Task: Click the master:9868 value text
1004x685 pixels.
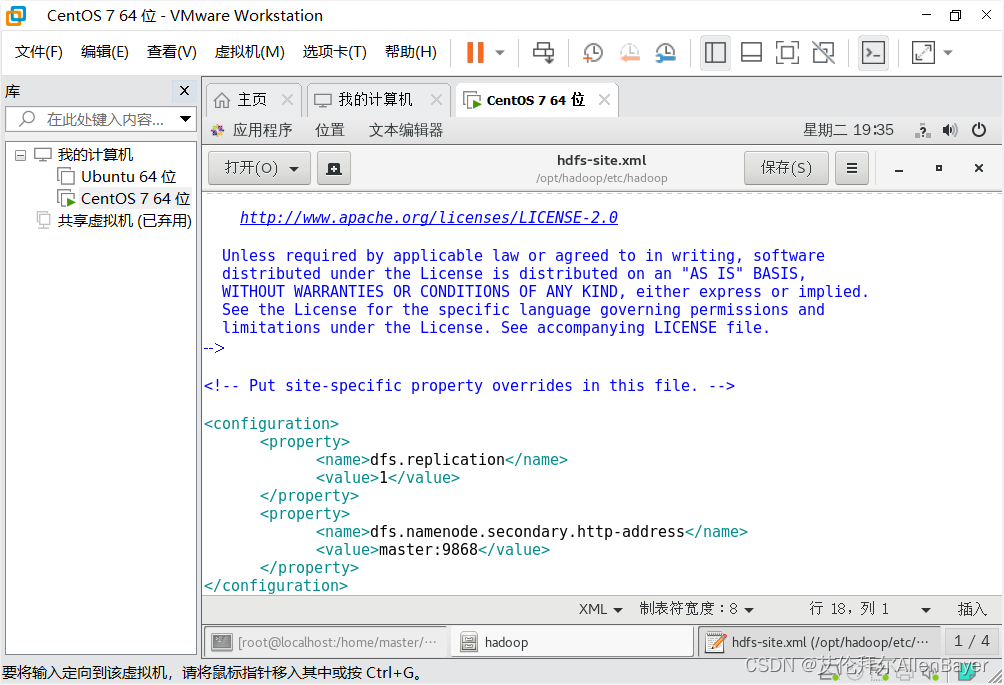Action: click(428, 550)
